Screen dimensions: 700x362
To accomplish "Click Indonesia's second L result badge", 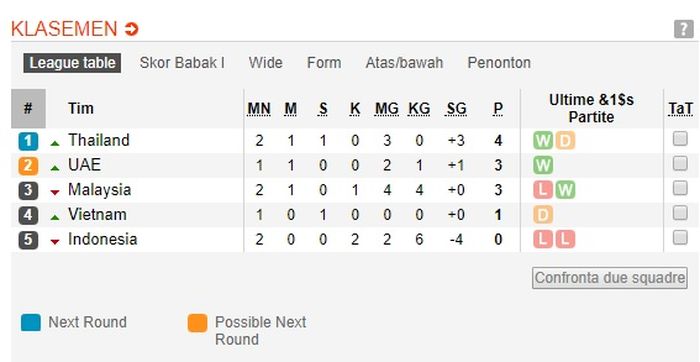I will point(565,240).
